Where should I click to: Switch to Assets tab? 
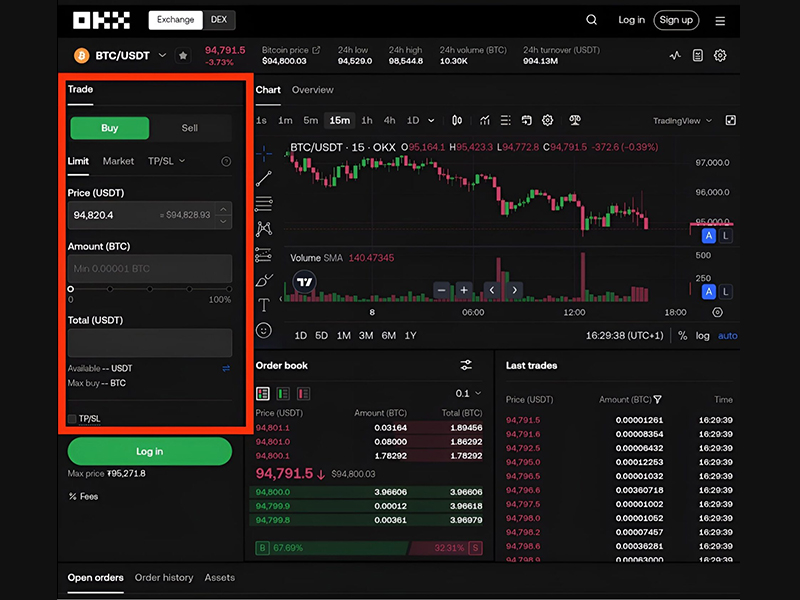[x=220, y=578]
